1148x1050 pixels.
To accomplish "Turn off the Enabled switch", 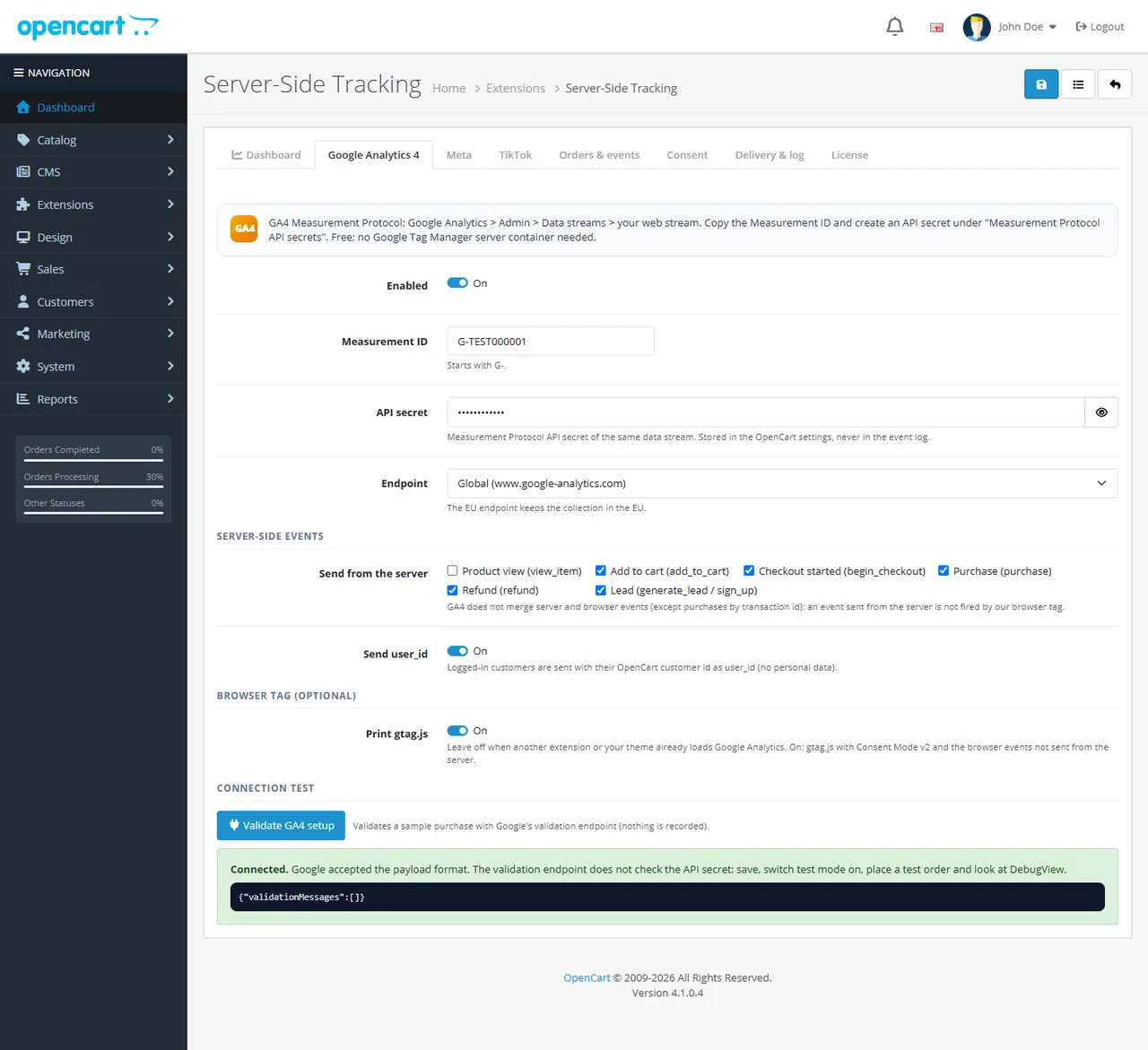I will click(x=457, y=283).
